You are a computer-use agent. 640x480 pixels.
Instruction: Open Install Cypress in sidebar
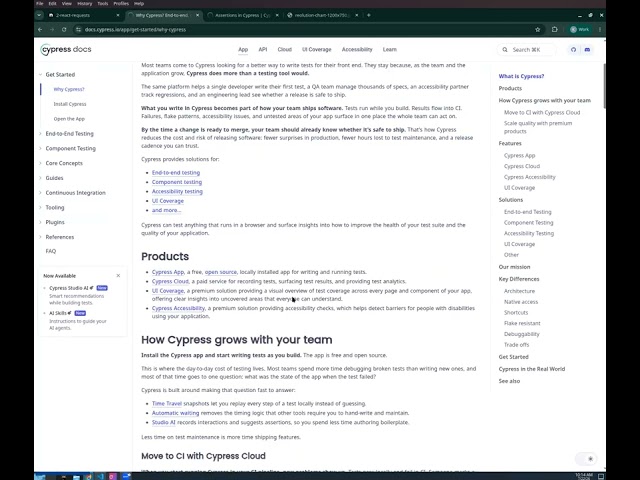(x=70, y=104)
